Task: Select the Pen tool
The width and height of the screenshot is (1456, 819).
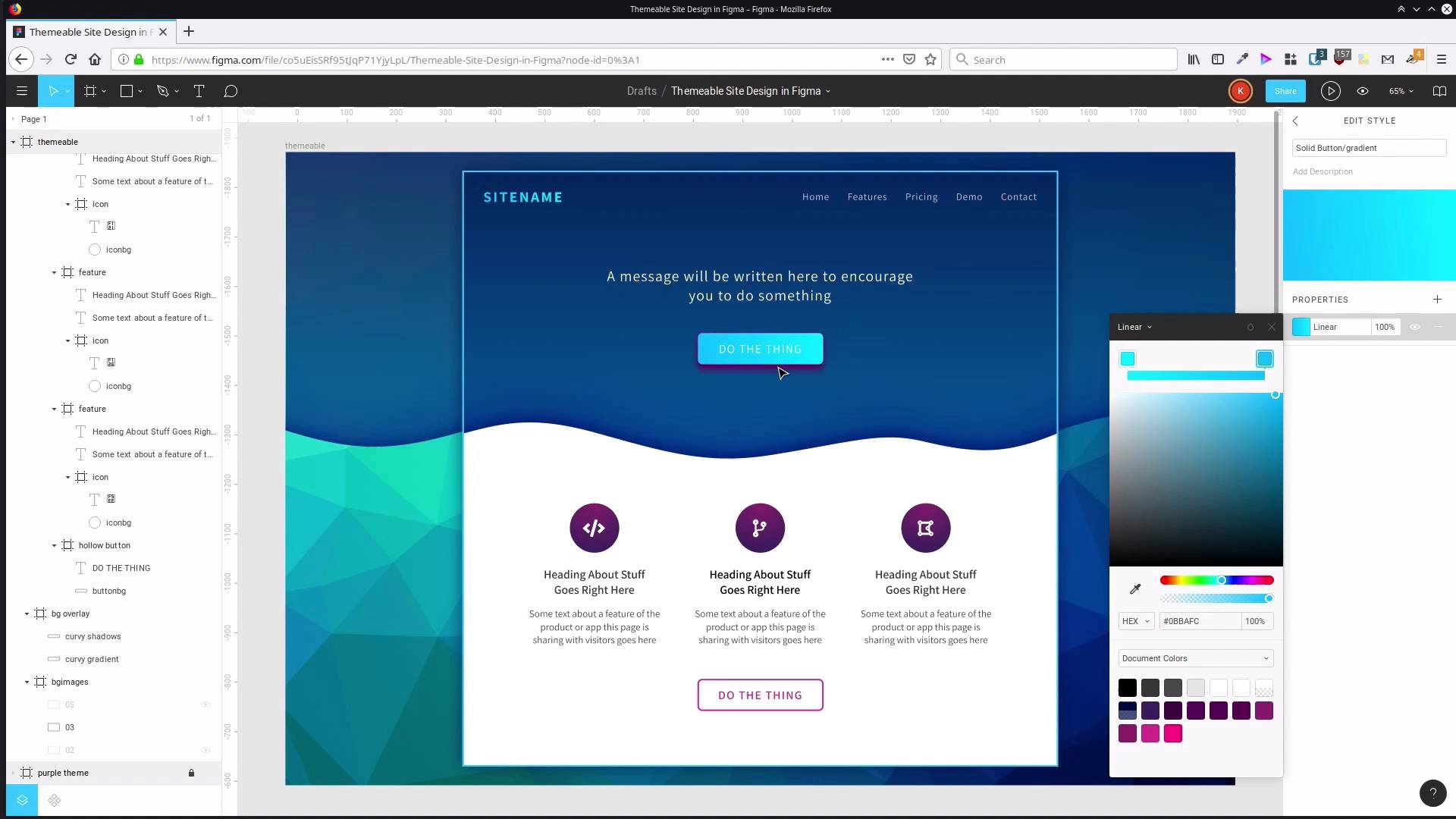Action: pos(163,91)
